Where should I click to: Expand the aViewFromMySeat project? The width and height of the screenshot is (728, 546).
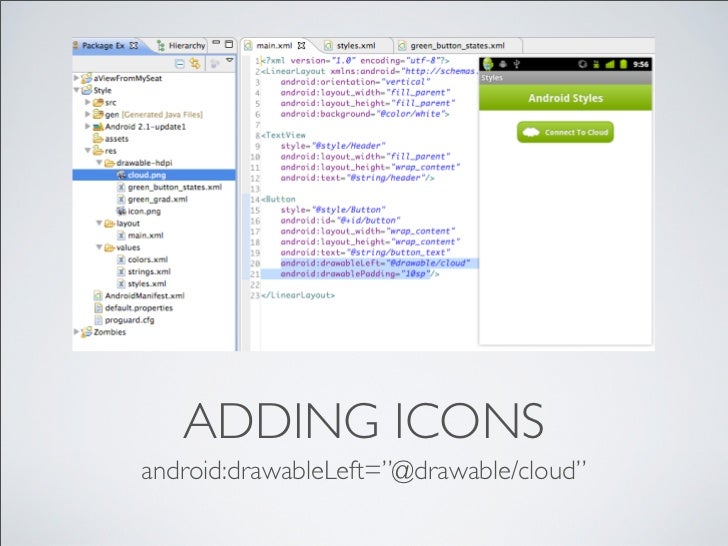pyautogui.click(x=76, y=78)
